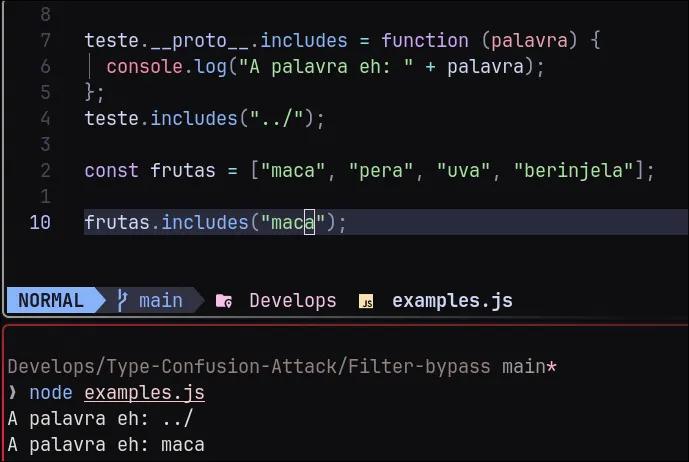Click the '(palavra)' function parameter

point(529,40)
